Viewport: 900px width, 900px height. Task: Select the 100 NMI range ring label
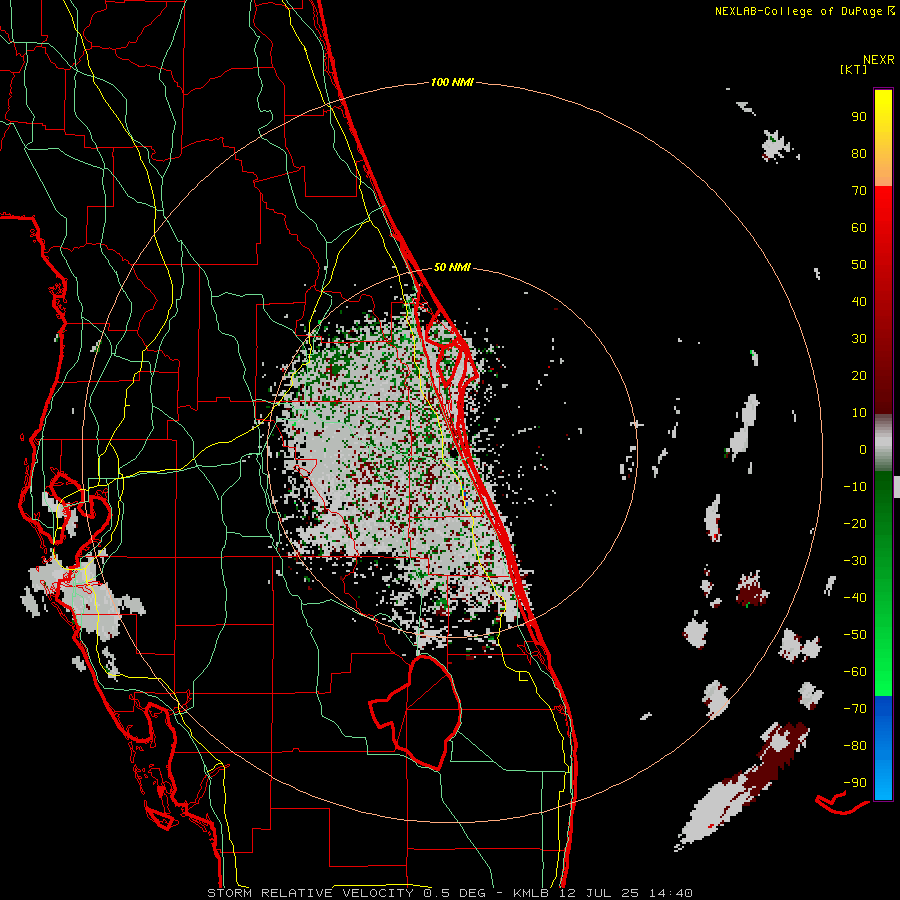[x=452, y=82]
